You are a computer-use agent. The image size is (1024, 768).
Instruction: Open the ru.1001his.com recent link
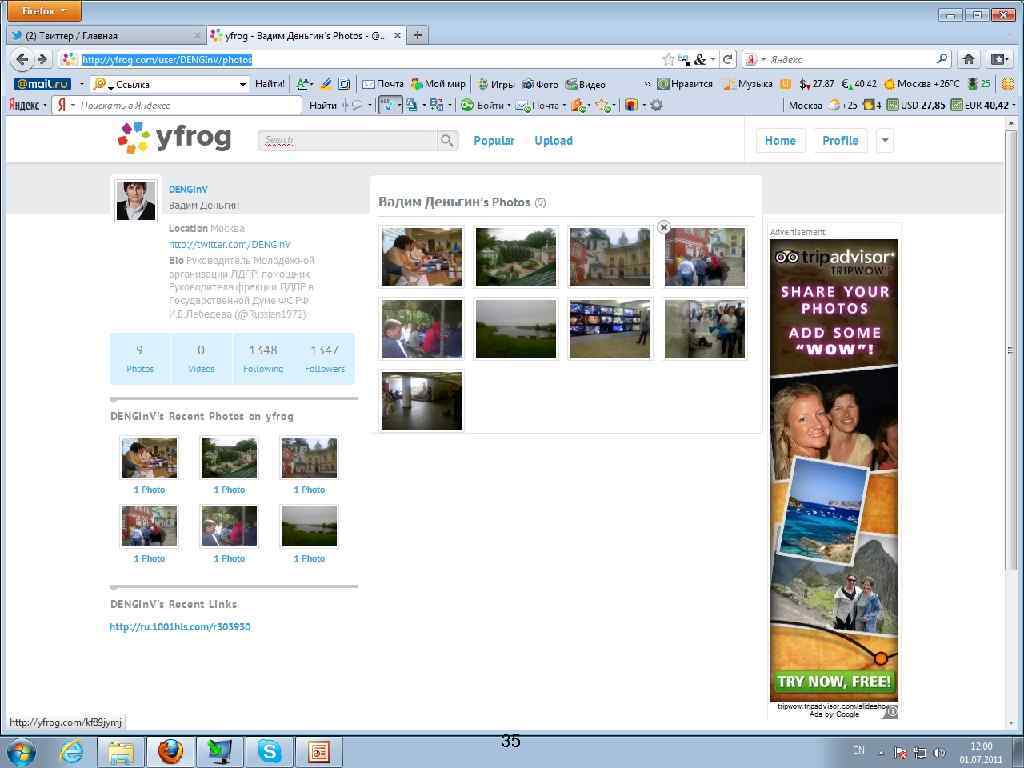tap(180, 627)
